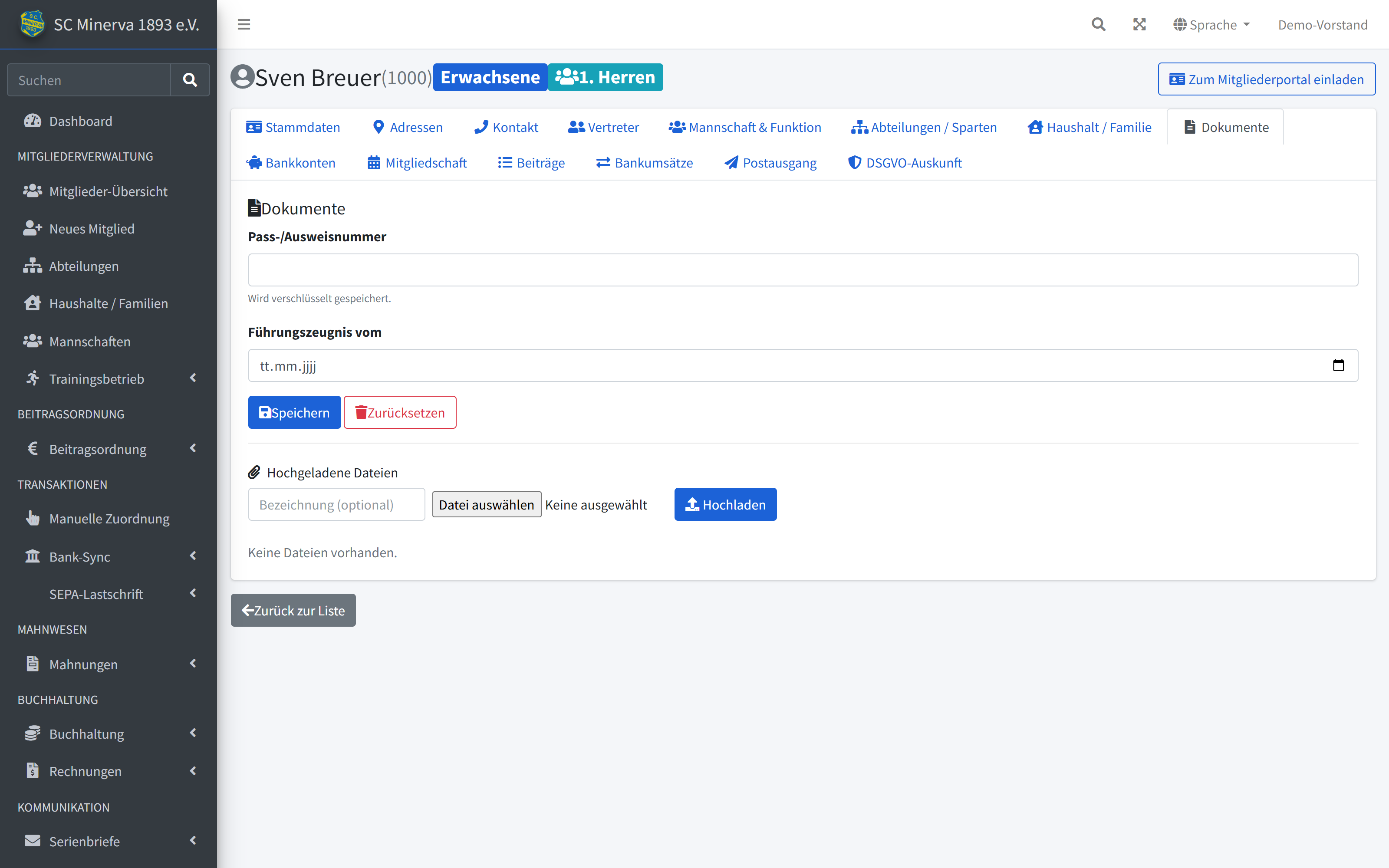Viewport: 1389px width, 868px height.
Task: Click the hamburger menu icon to collapse sidebar
Action: tap(244, 24)
